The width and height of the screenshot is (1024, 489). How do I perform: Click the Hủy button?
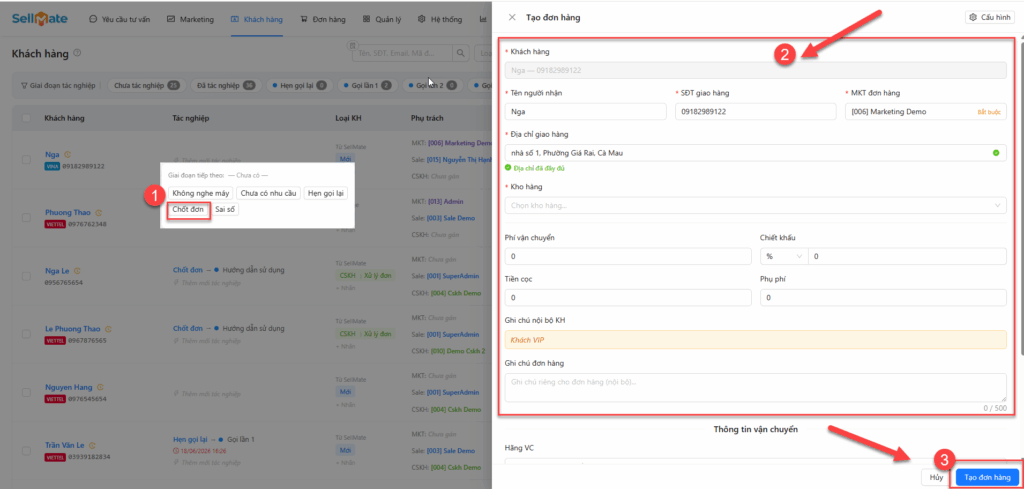pyautogui.click(x=936, y=477)
